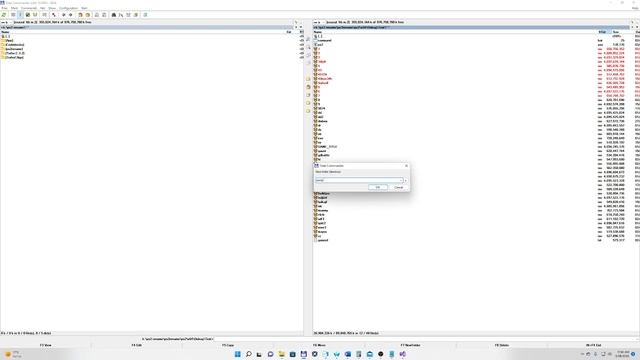Go back with the left arrow toolbar icon
Screen dimensions: 640x360
63,15
